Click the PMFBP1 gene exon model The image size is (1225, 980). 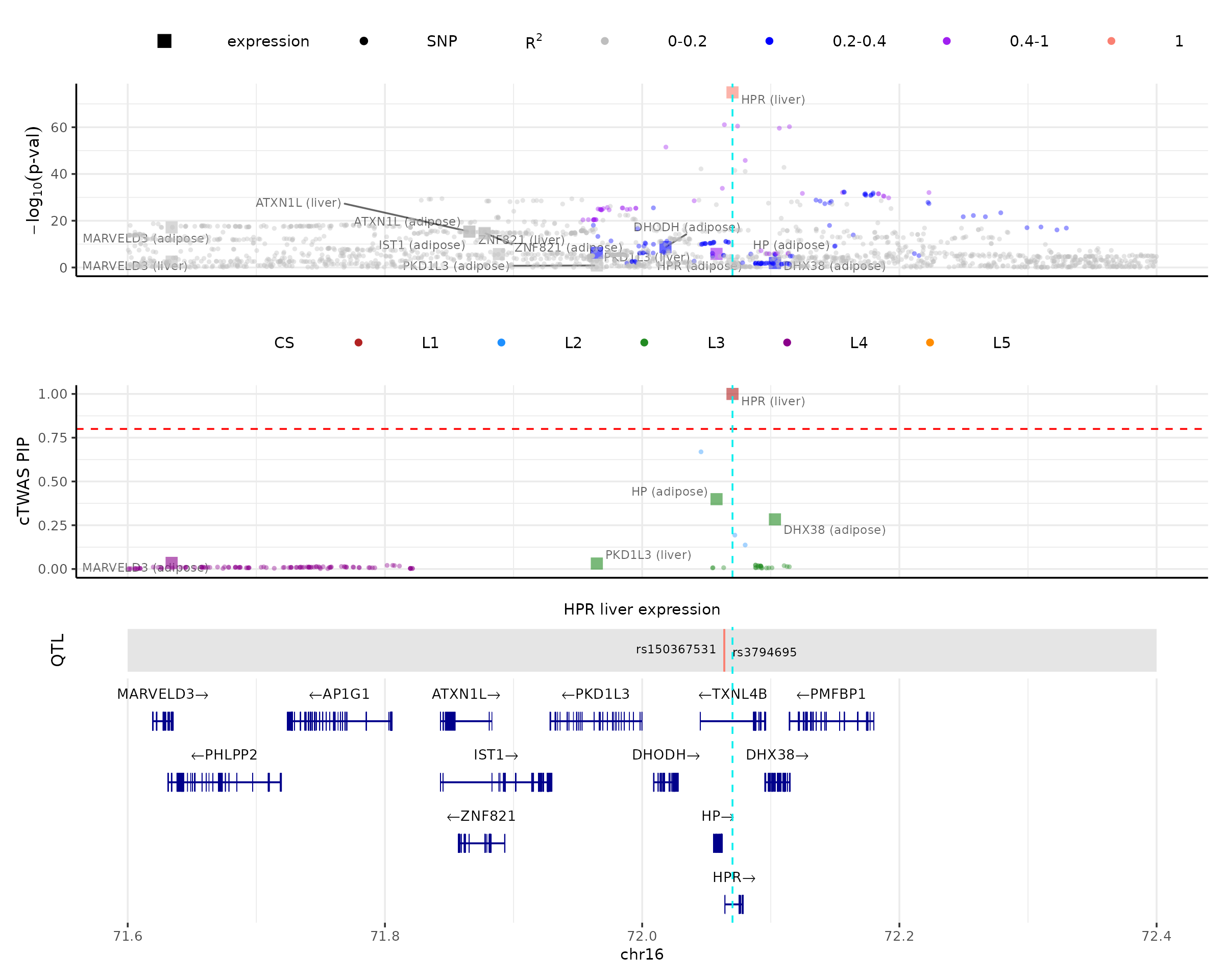831,722
